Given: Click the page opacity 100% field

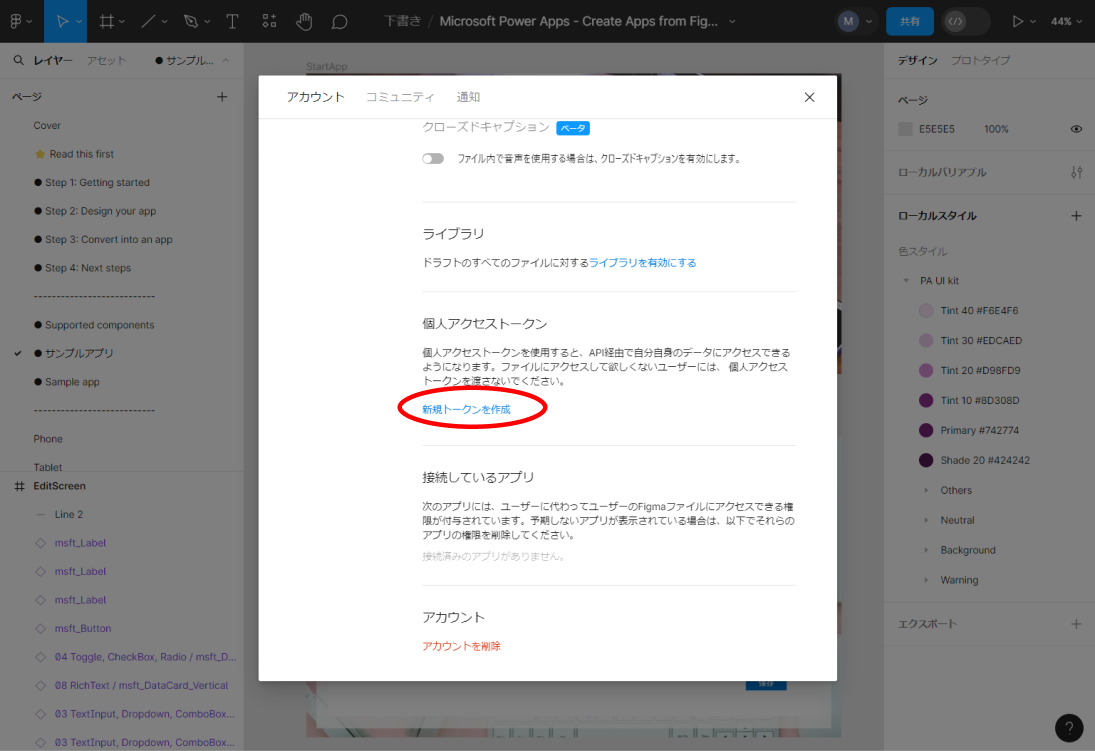Looking at the screenshot, I should click(997, 129).
